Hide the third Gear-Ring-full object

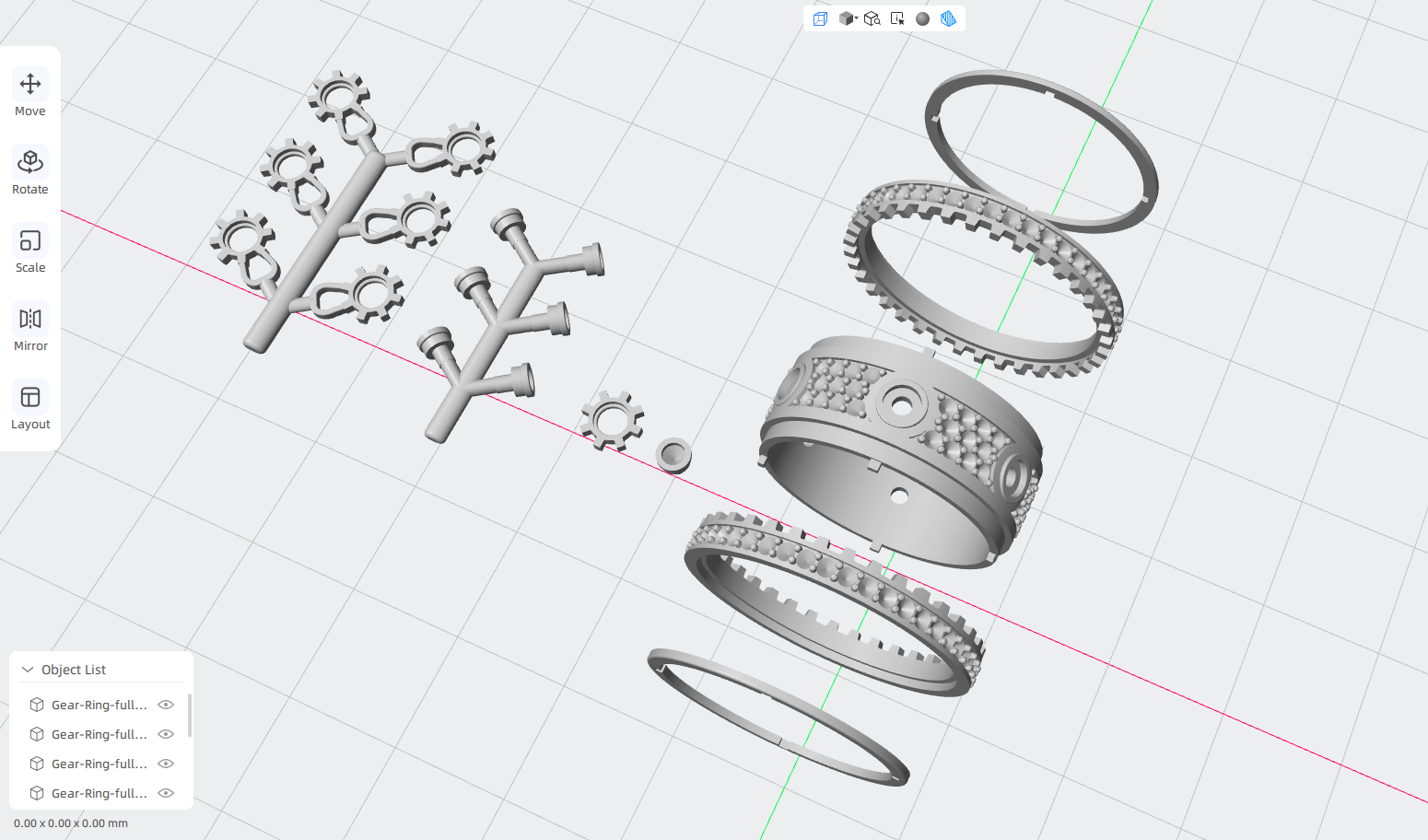pyautogui.click(x=166, y=764)
